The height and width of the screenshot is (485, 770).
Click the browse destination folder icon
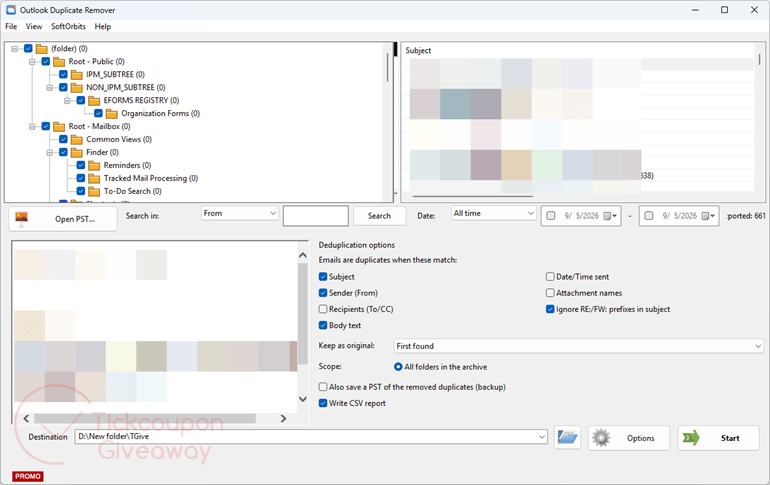[567, 437]
